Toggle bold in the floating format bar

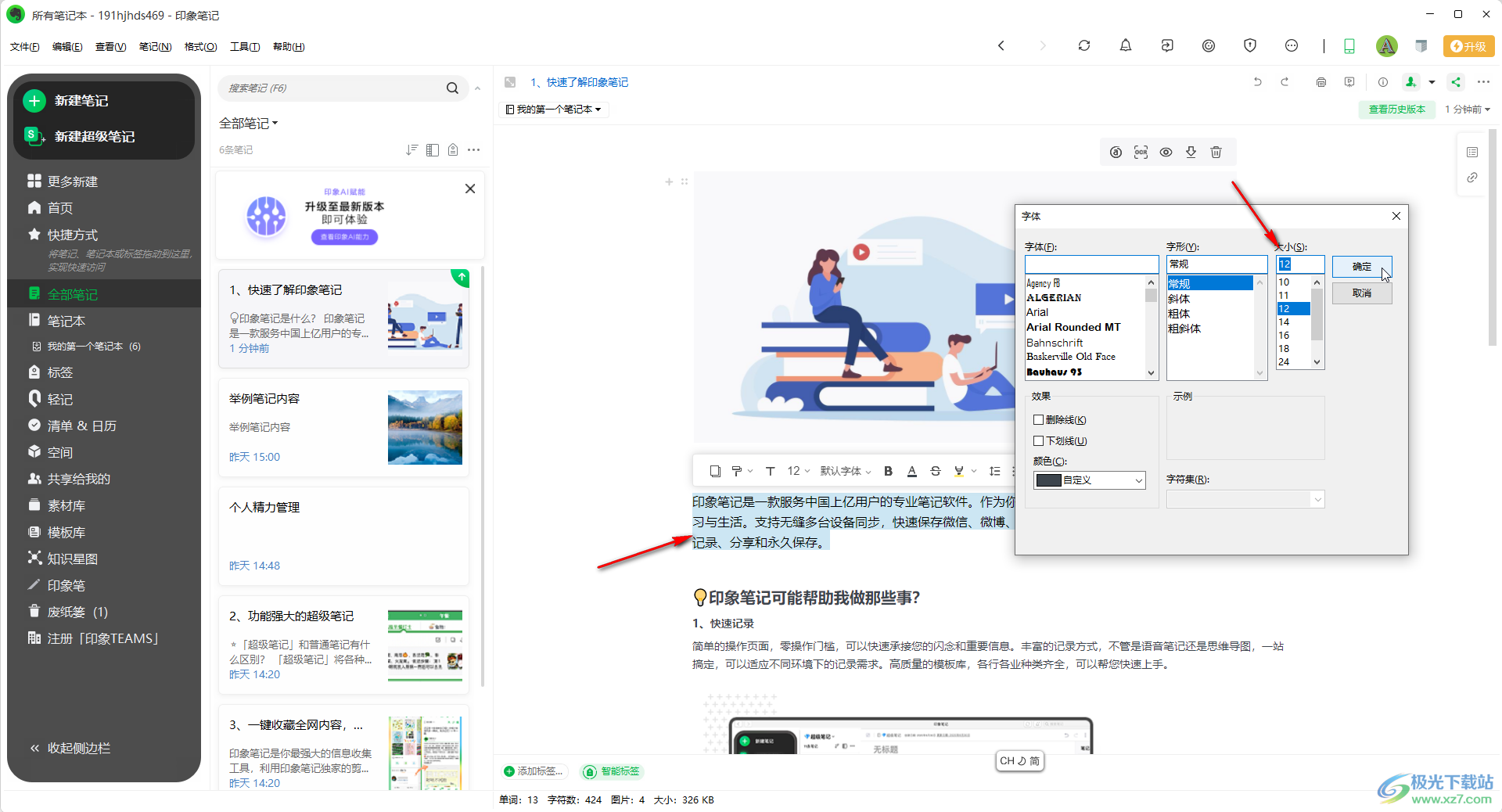pos(888,471)
